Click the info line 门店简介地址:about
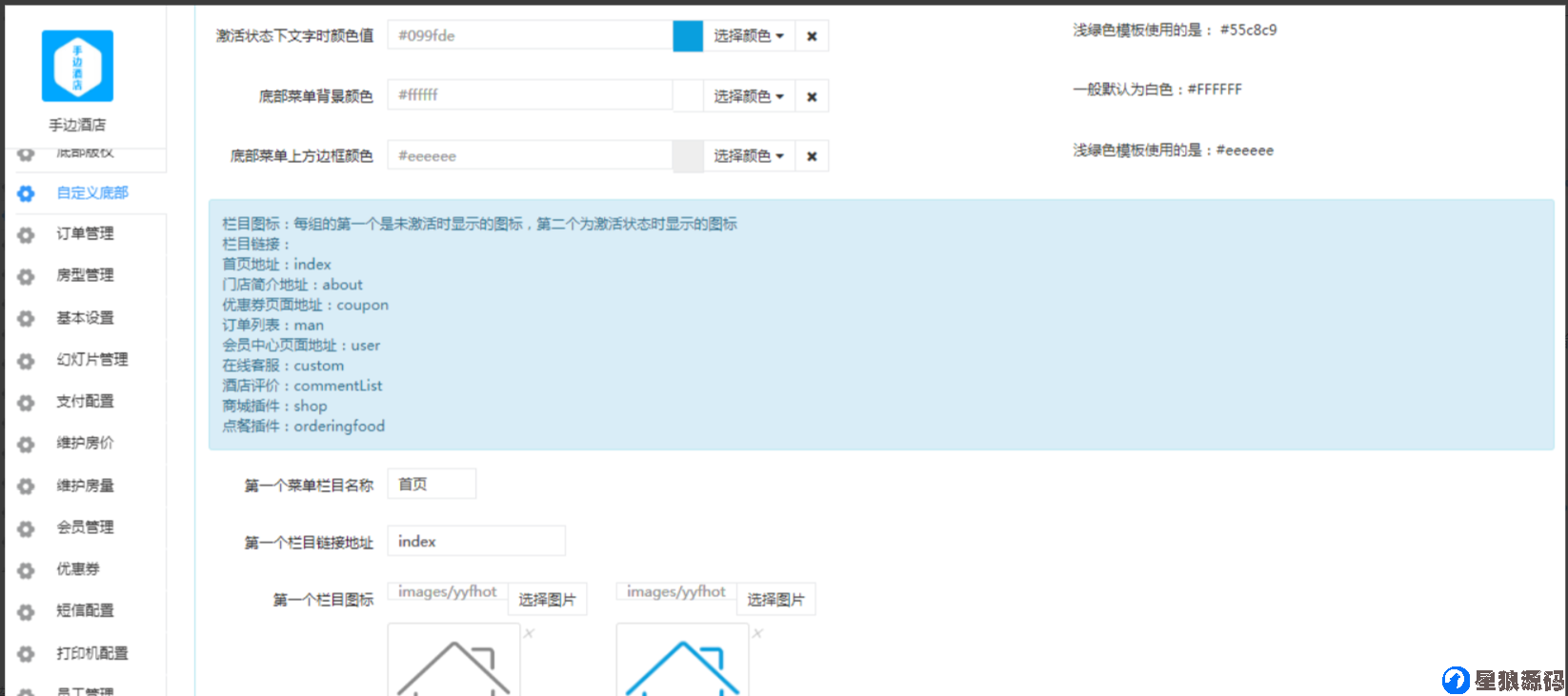 tap(292, 285)
